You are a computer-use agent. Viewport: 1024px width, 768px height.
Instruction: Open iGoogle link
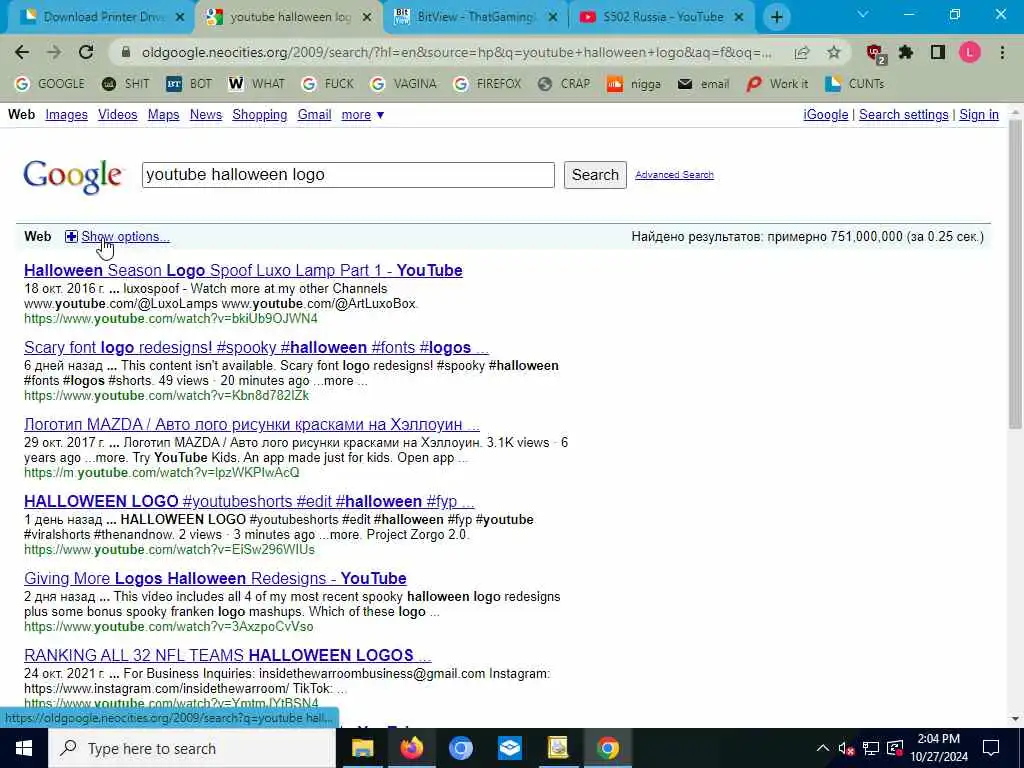(825, 115)
